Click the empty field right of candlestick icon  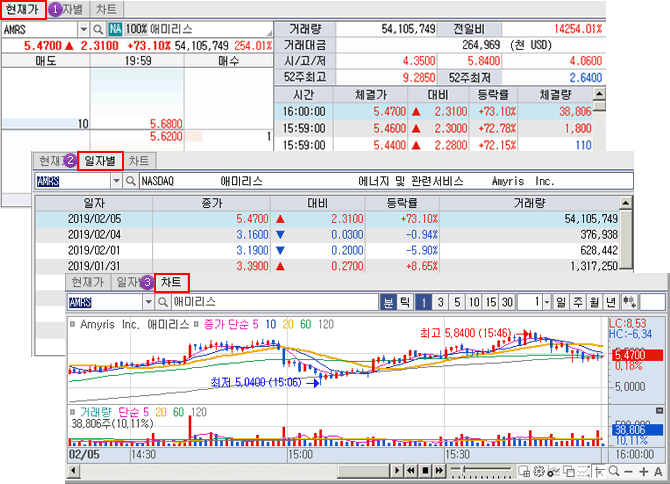[x=652, y=302]
